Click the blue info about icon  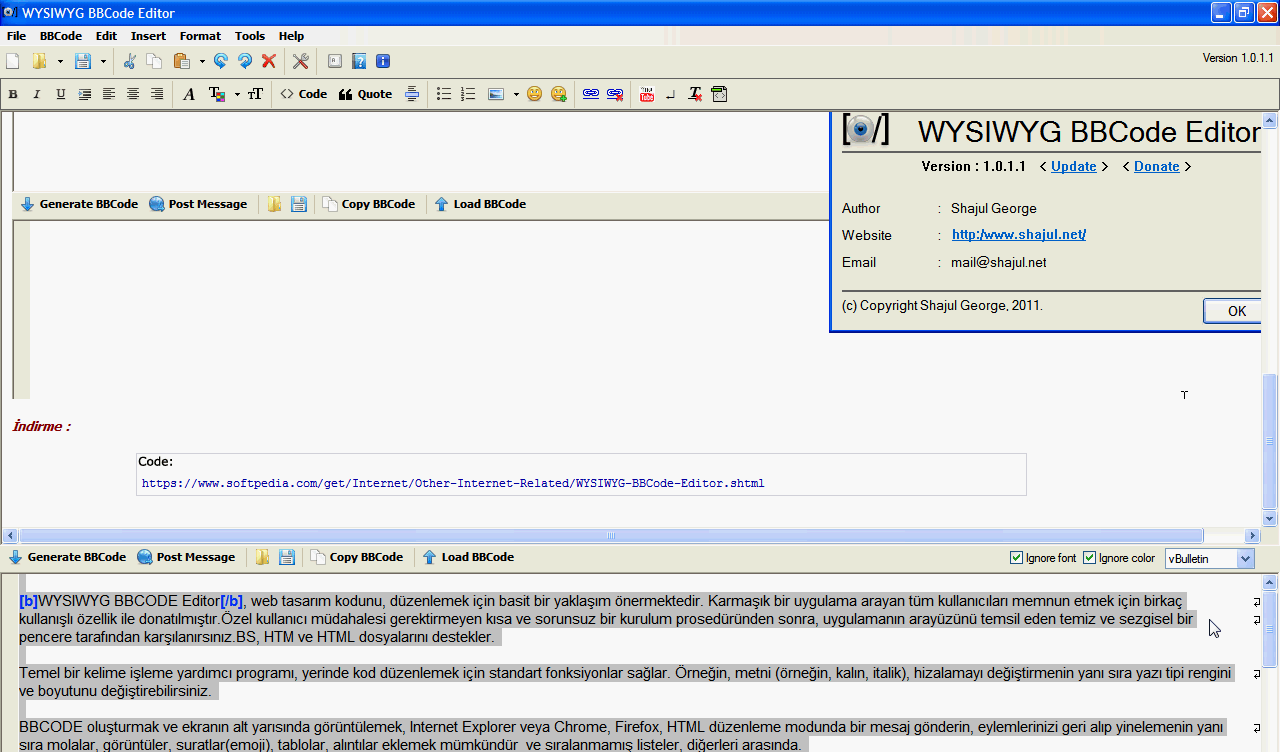pyautogui.click(x=383, y=62)
